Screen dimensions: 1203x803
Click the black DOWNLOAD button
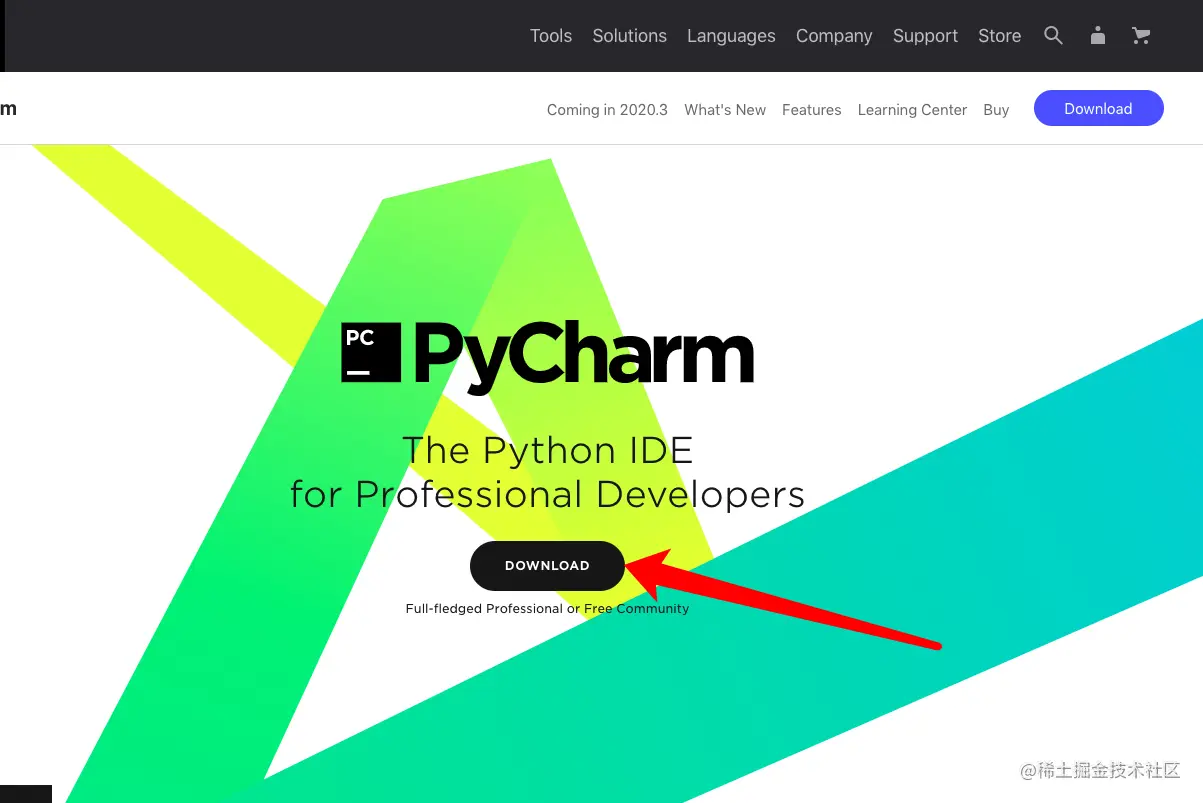(x=547, y=566)
